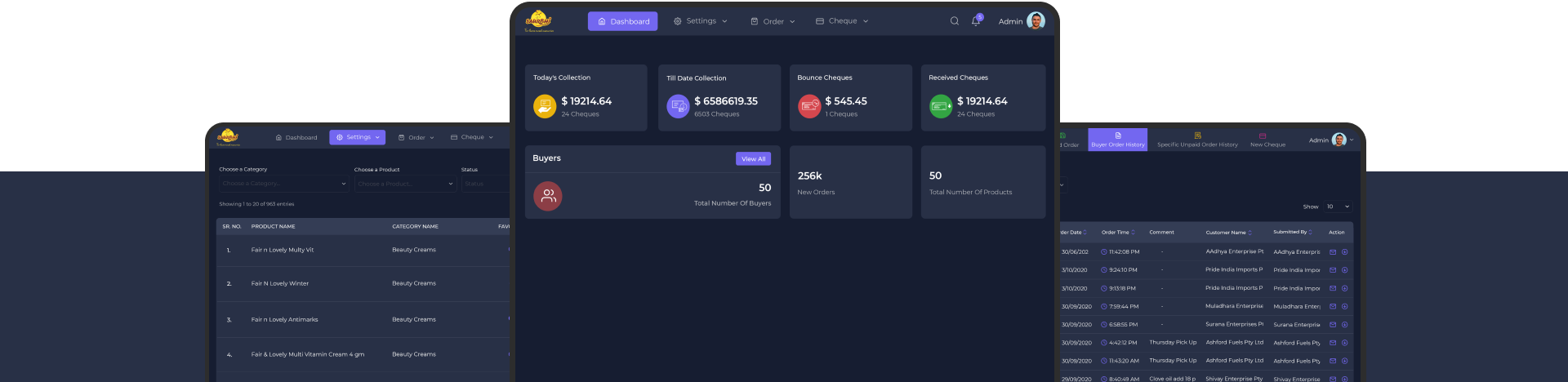Viewport: 1568px width, 382px height.
Task: Open the Show 10 entries dropdown
Action: (1339, 207)
